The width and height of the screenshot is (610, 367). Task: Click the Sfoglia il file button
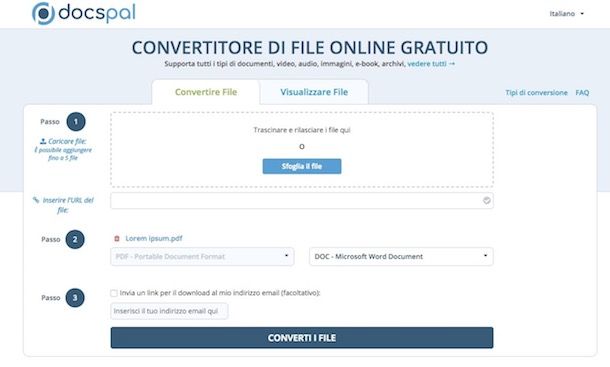coord(302,166)
